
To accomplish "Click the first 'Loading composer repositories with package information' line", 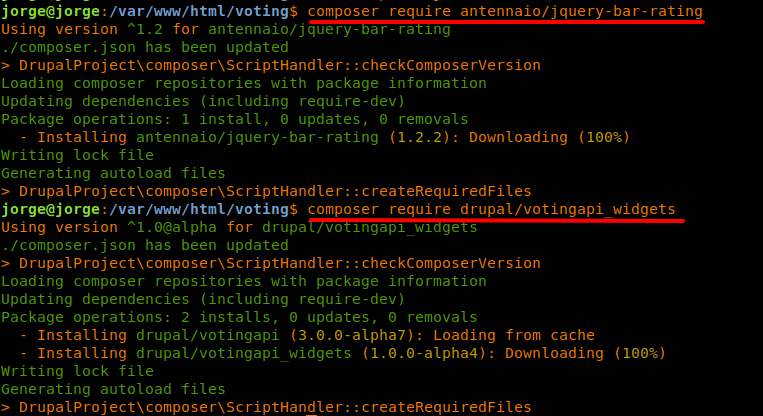I will tap(244, 83).
